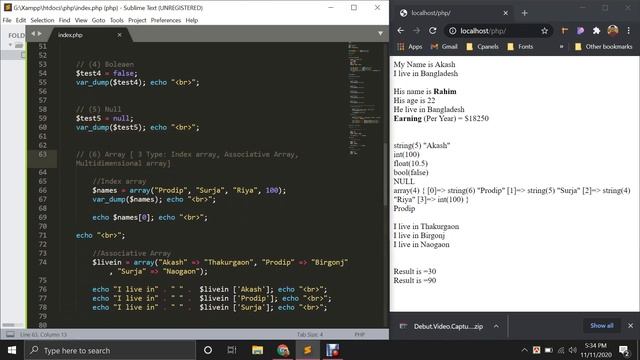The height and width of the screenshot is (360, 640).
Task: Open the Windows Start menu
Action: pyautogui.click(x=12, y=350)
